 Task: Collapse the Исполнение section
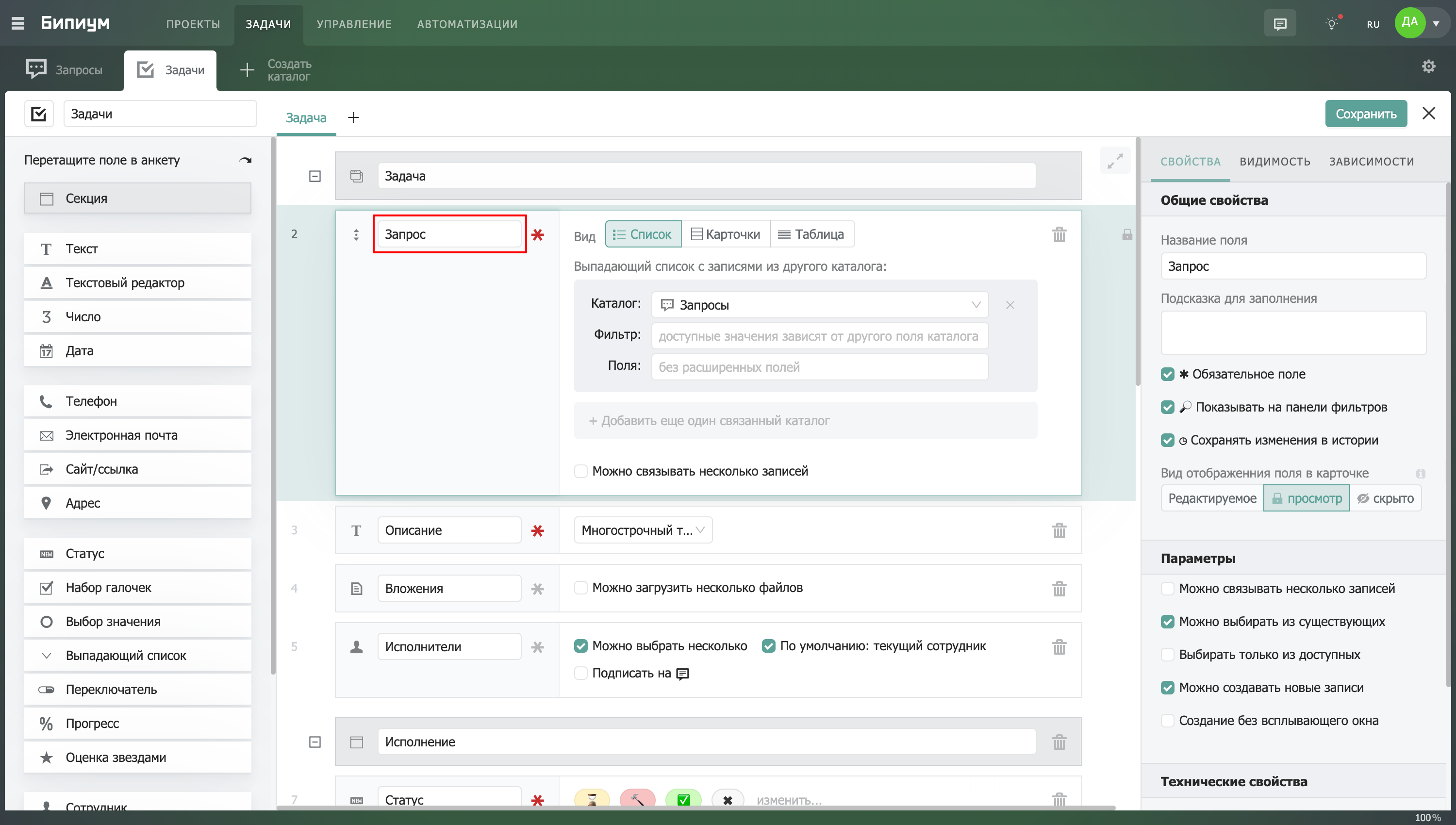(x=315, y=742)
